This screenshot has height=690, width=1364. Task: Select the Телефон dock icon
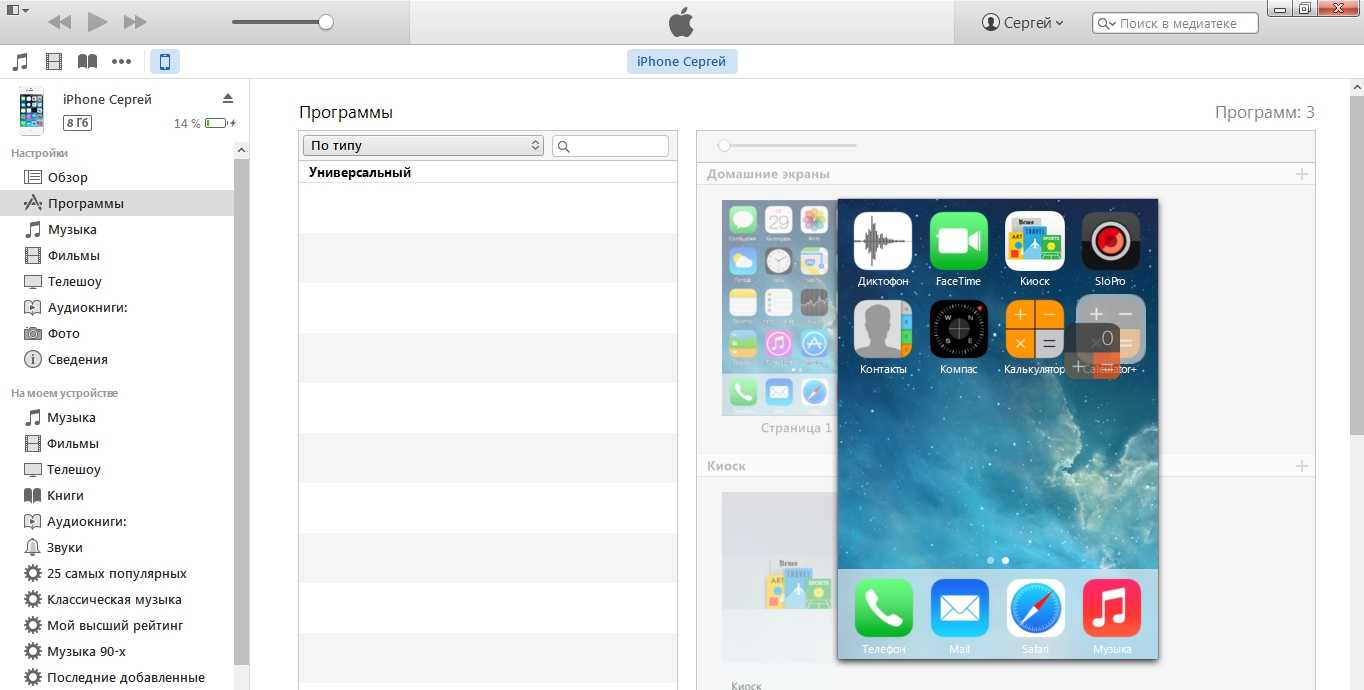pyautogui.click(x=884, y=608)
